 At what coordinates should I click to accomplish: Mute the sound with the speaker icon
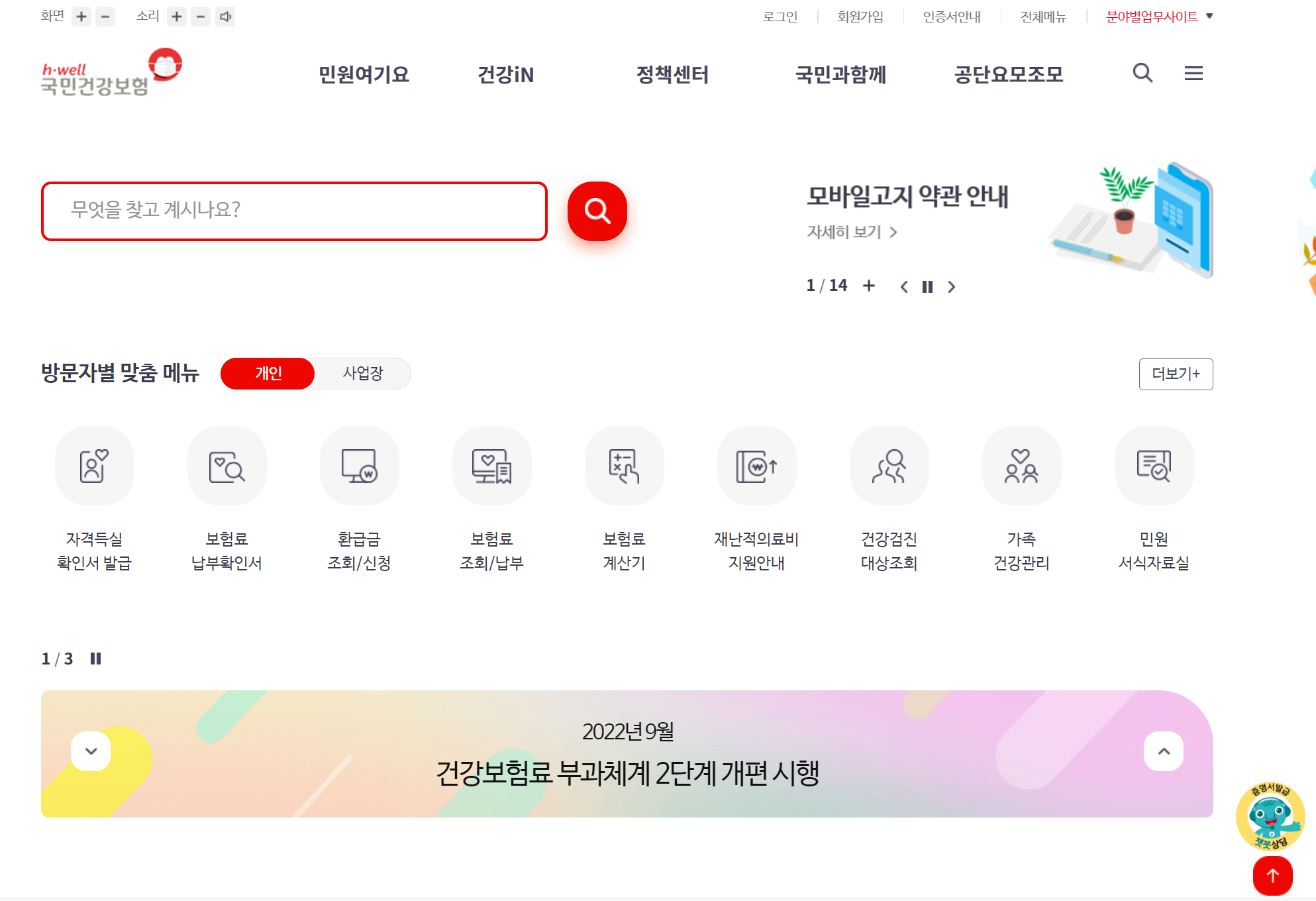point(225,17)
